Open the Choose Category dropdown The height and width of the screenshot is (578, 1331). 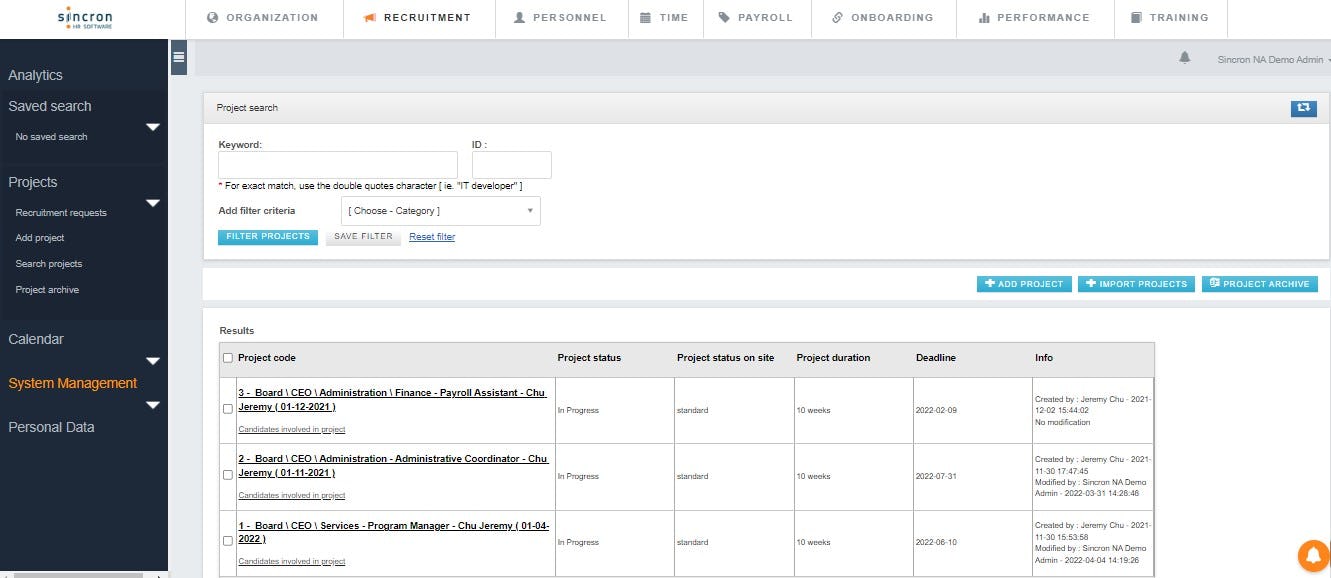pyautogui.click(x=440, y=211)
